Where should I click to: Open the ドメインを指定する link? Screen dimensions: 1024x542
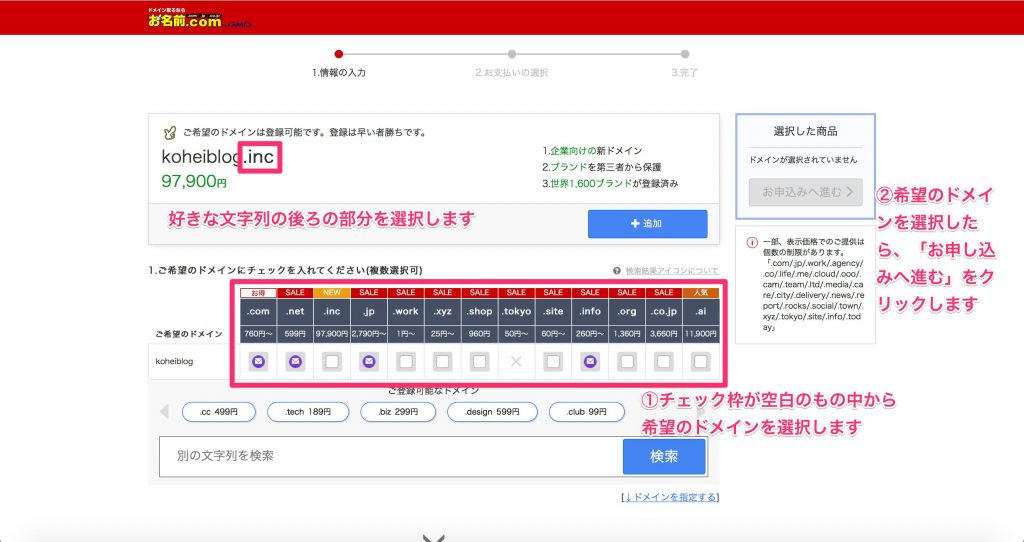pyautogui.click(x=669, y=497)
